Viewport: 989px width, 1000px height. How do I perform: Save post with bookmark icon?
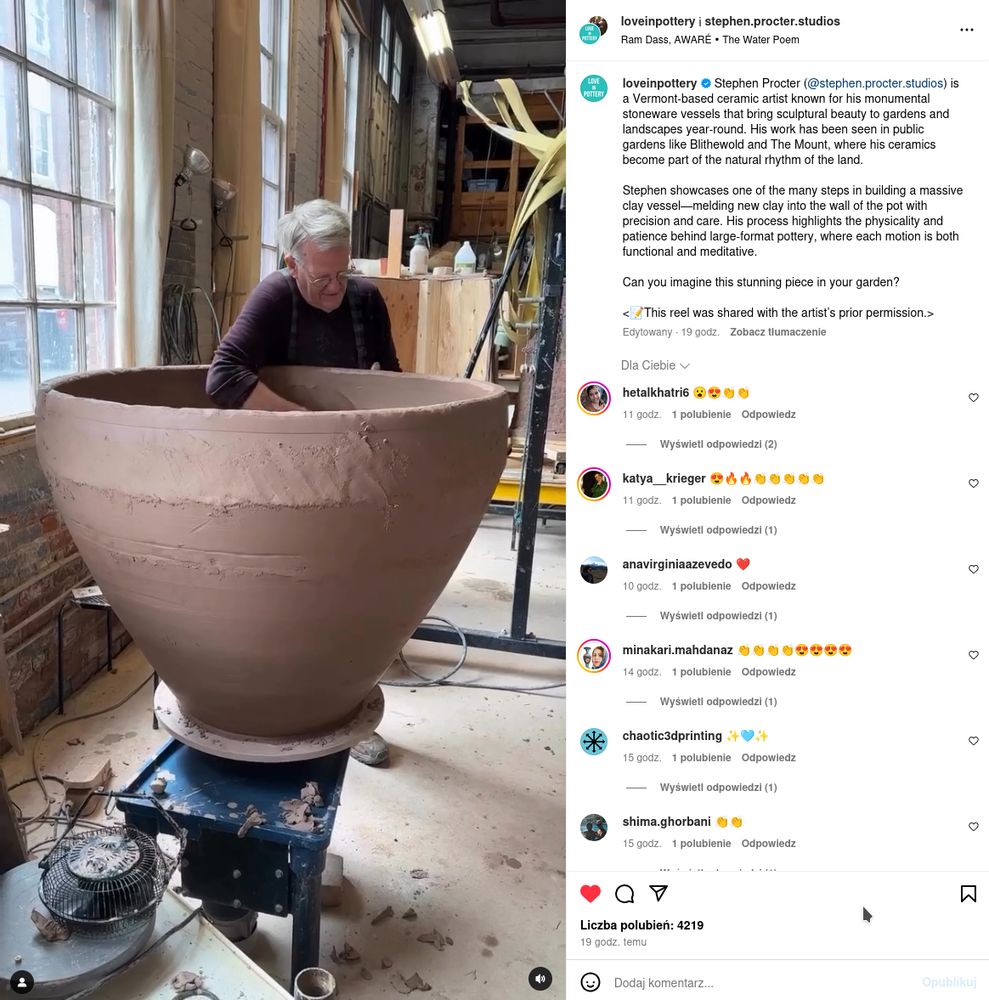968,893
